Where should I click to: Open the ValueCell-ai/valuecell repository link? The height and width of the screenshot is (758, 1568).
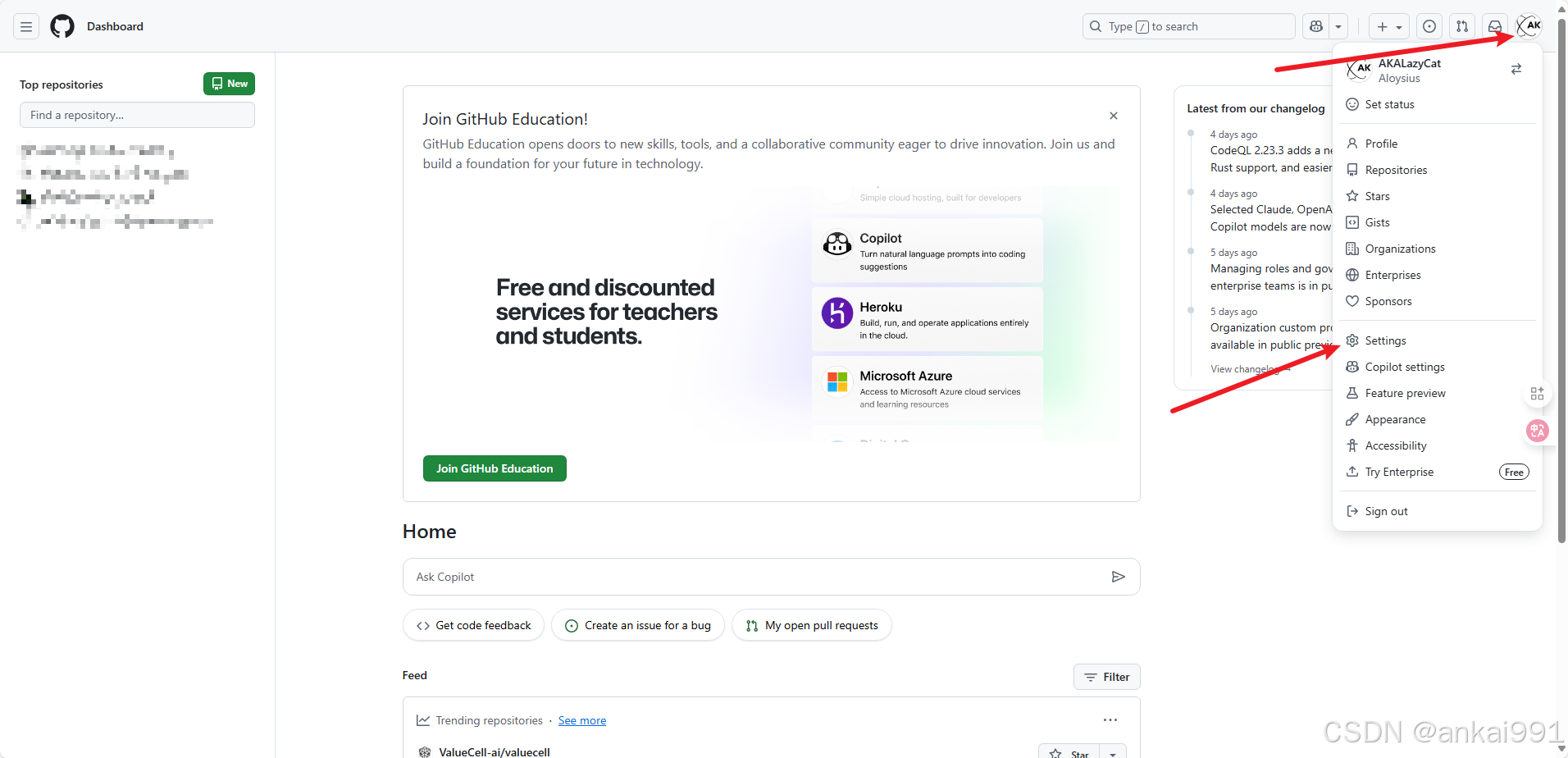pyautogui.click(x=495, y=751)
